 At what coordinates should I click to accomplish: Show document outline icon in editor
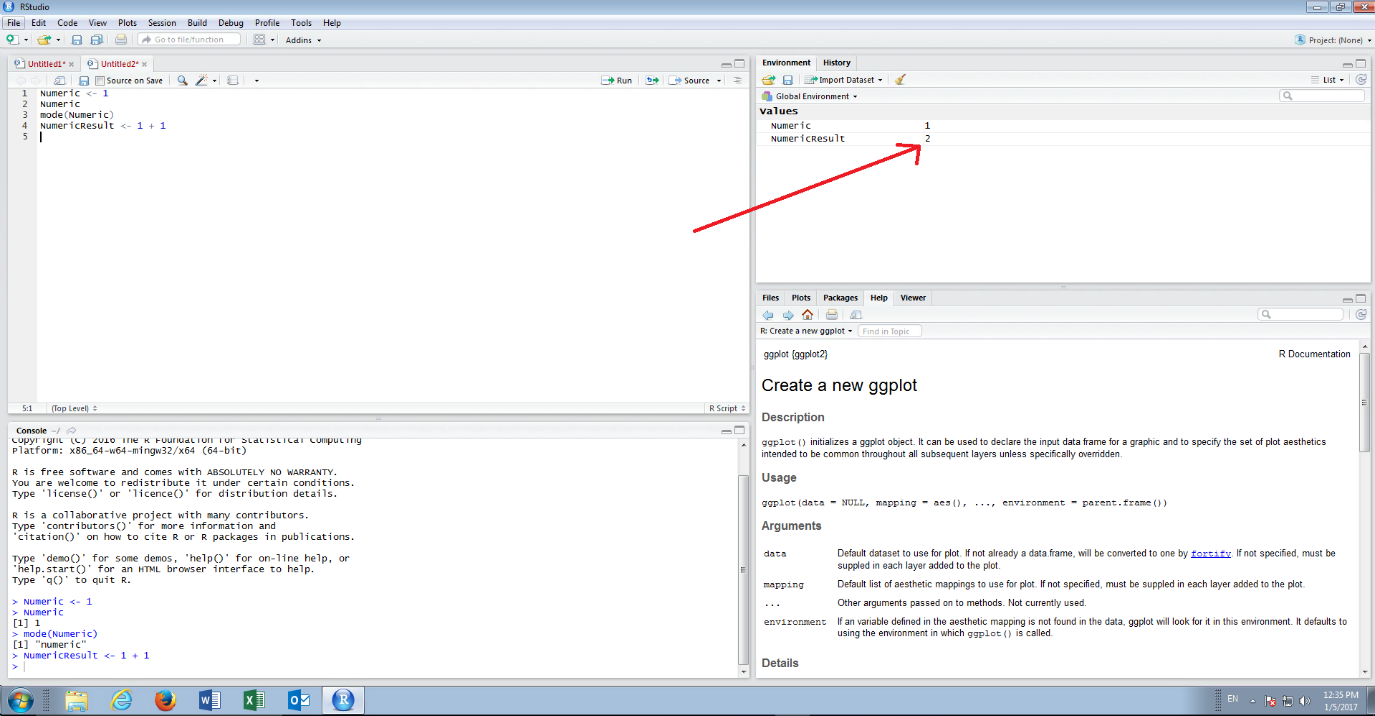click(x=738, y=80)
